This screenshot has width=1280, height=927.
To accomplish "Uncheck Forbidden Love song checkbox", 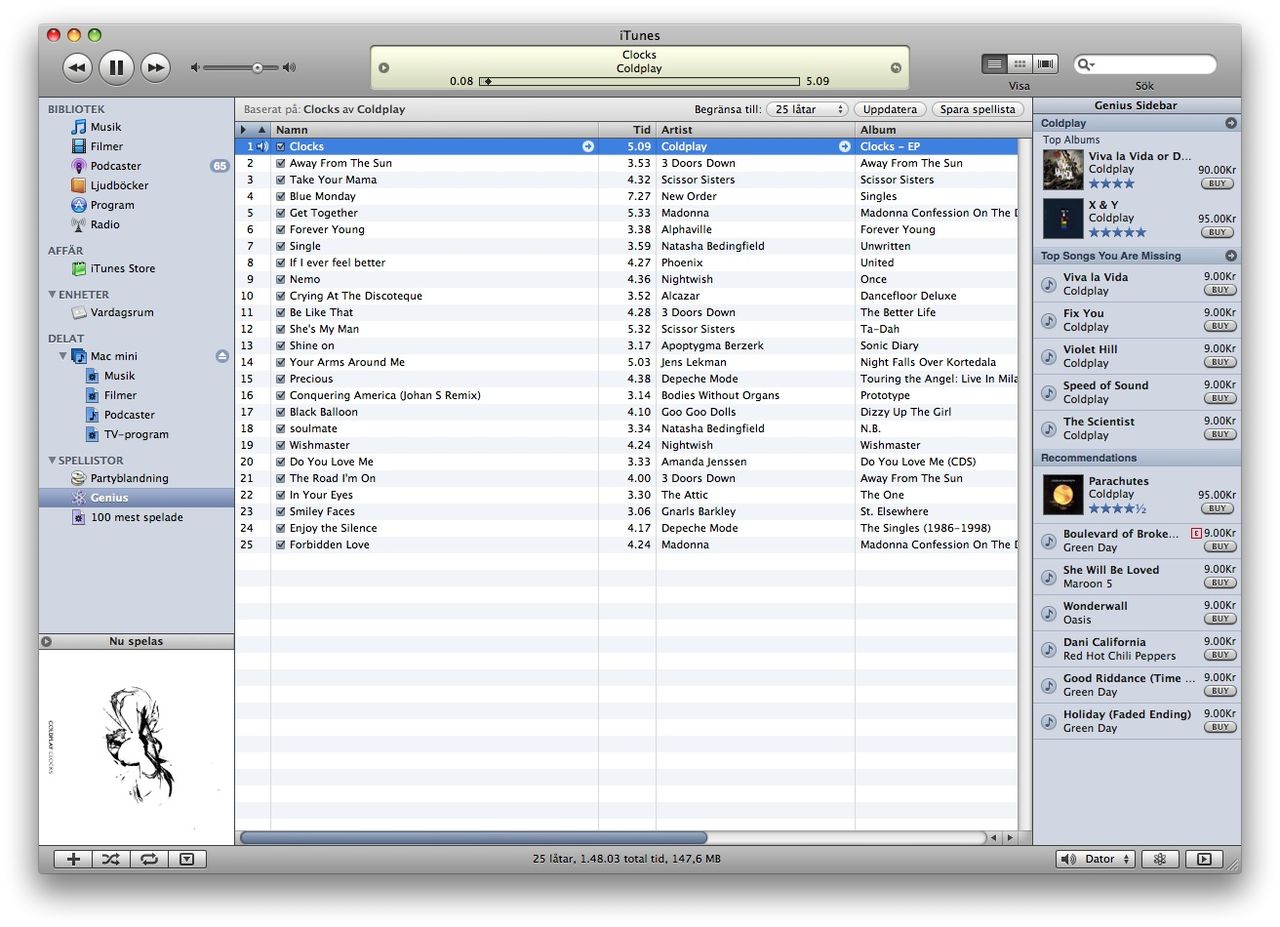I will pyautogui.click(x=281, y=544).
